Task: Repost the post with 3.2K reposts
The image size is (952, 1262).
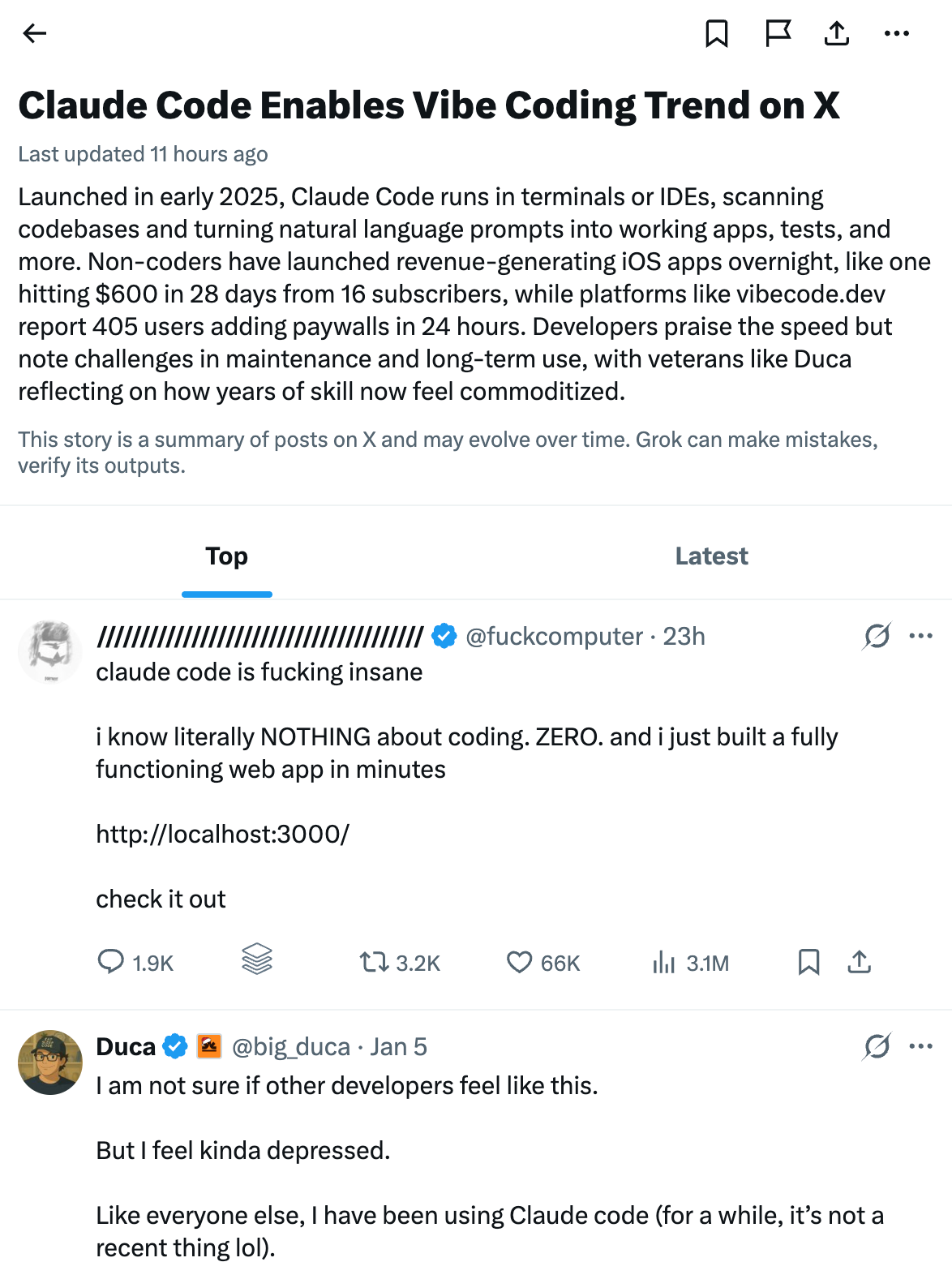Action: [375, 962]
